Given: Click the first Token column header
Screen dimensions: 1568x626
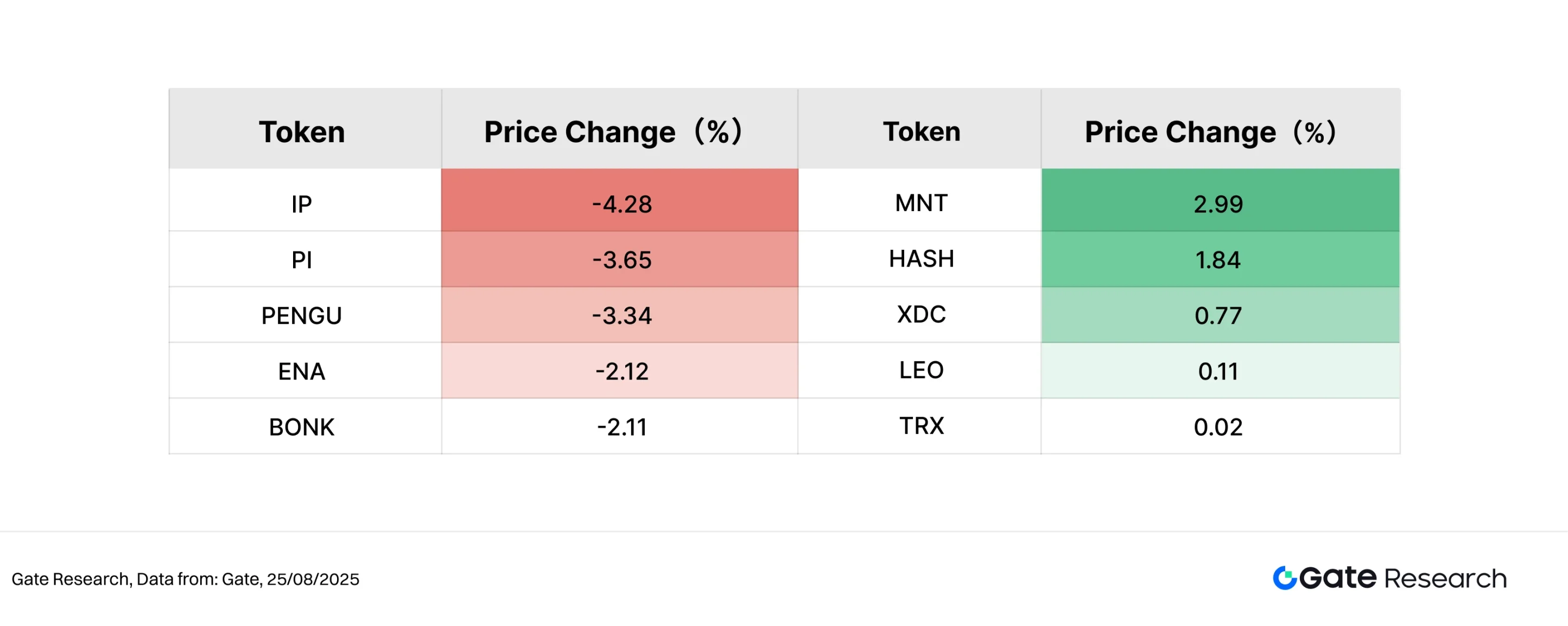Looking at the screenshot, I should pos(302,131).
